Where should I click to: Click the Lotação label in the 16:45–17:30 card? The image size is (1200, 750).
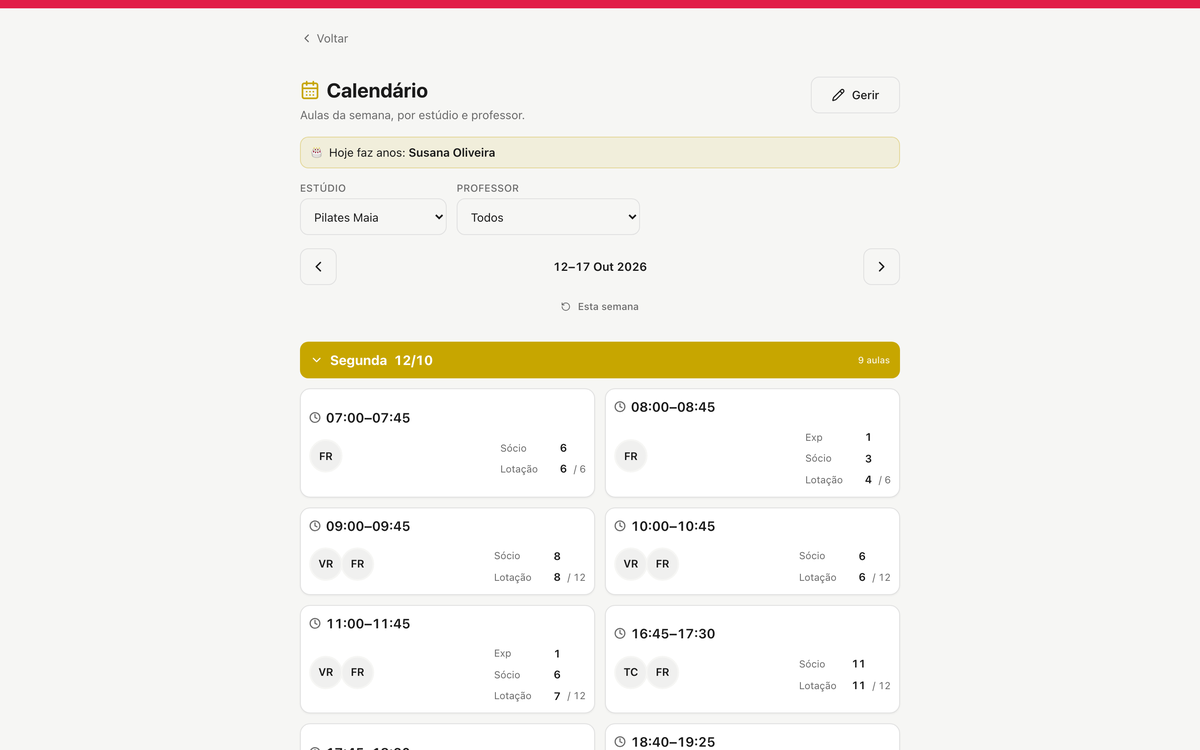coord(818,686)
